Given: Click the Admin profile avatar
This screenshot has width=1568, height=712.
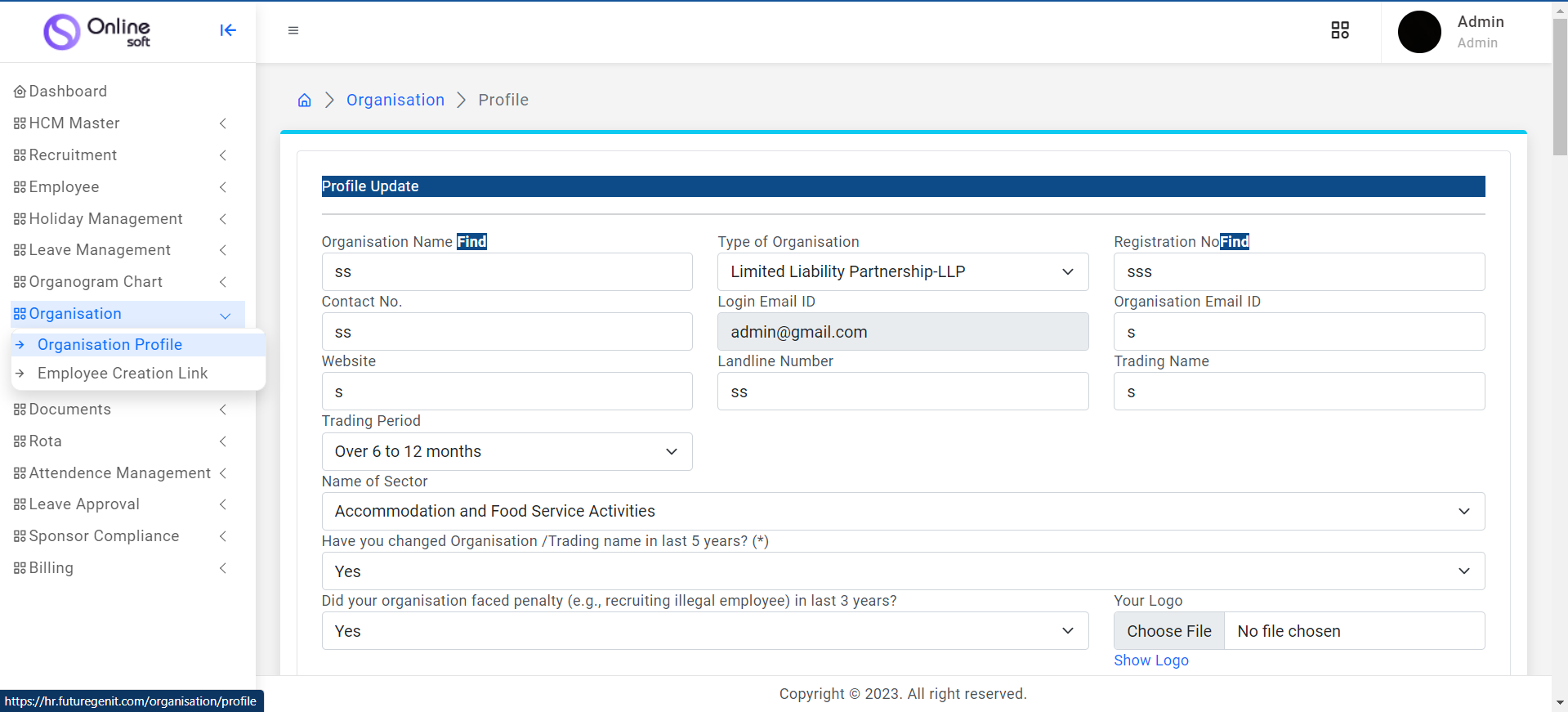Looking at the screenshot, I should 1419,32.
